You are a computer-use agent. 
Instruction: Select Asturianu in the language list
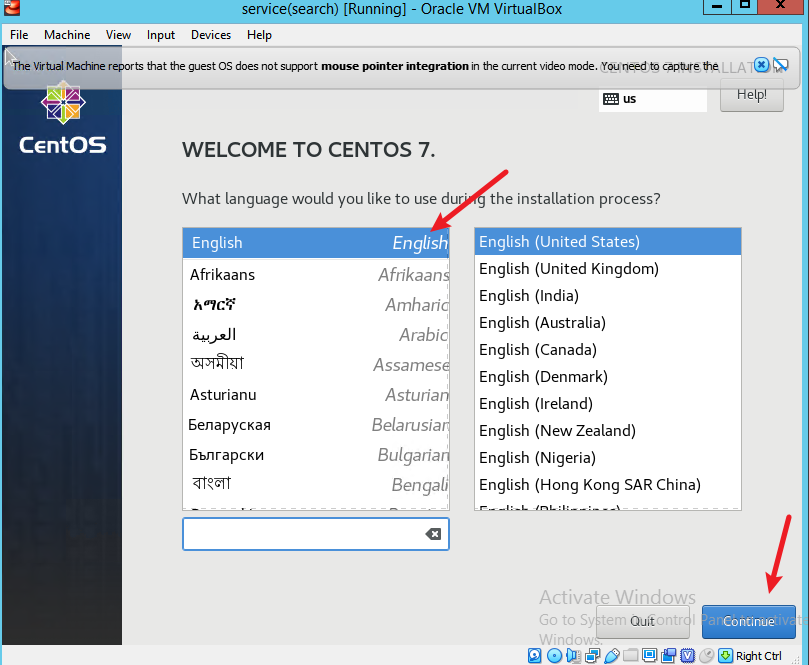[x=316, y=395]
